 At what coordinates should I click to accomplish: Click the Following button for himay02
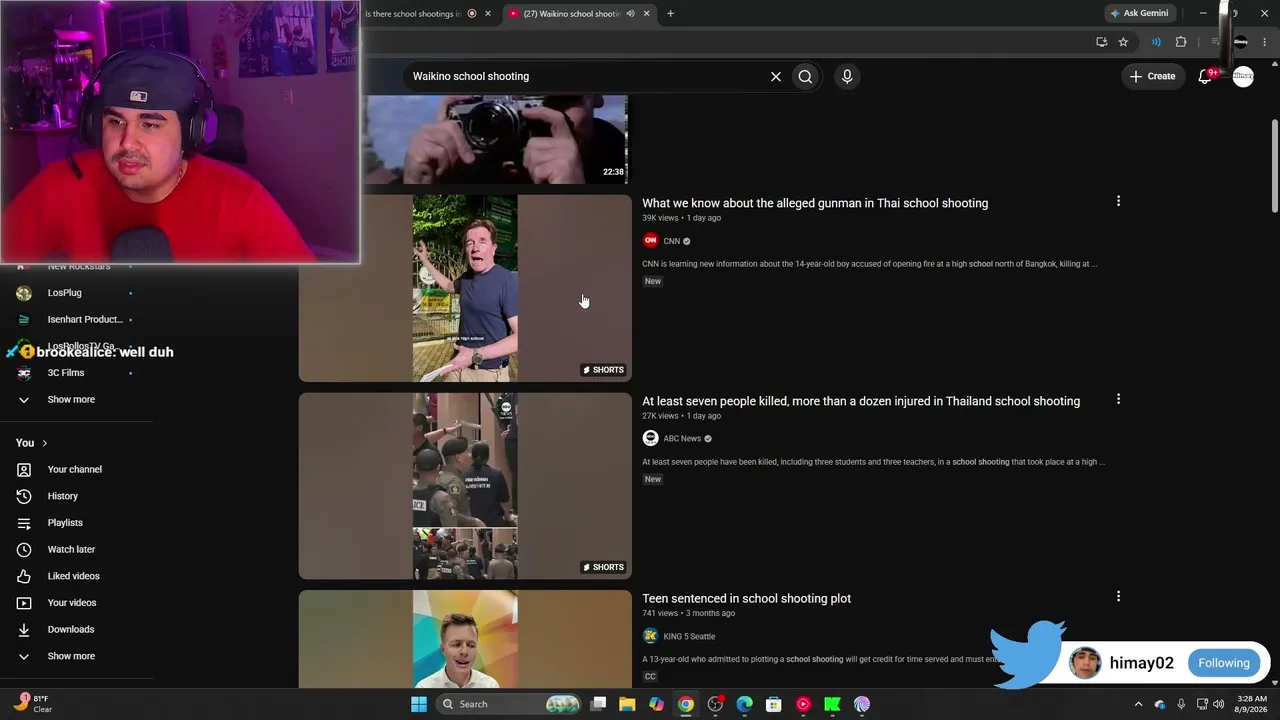point(1224,663)
